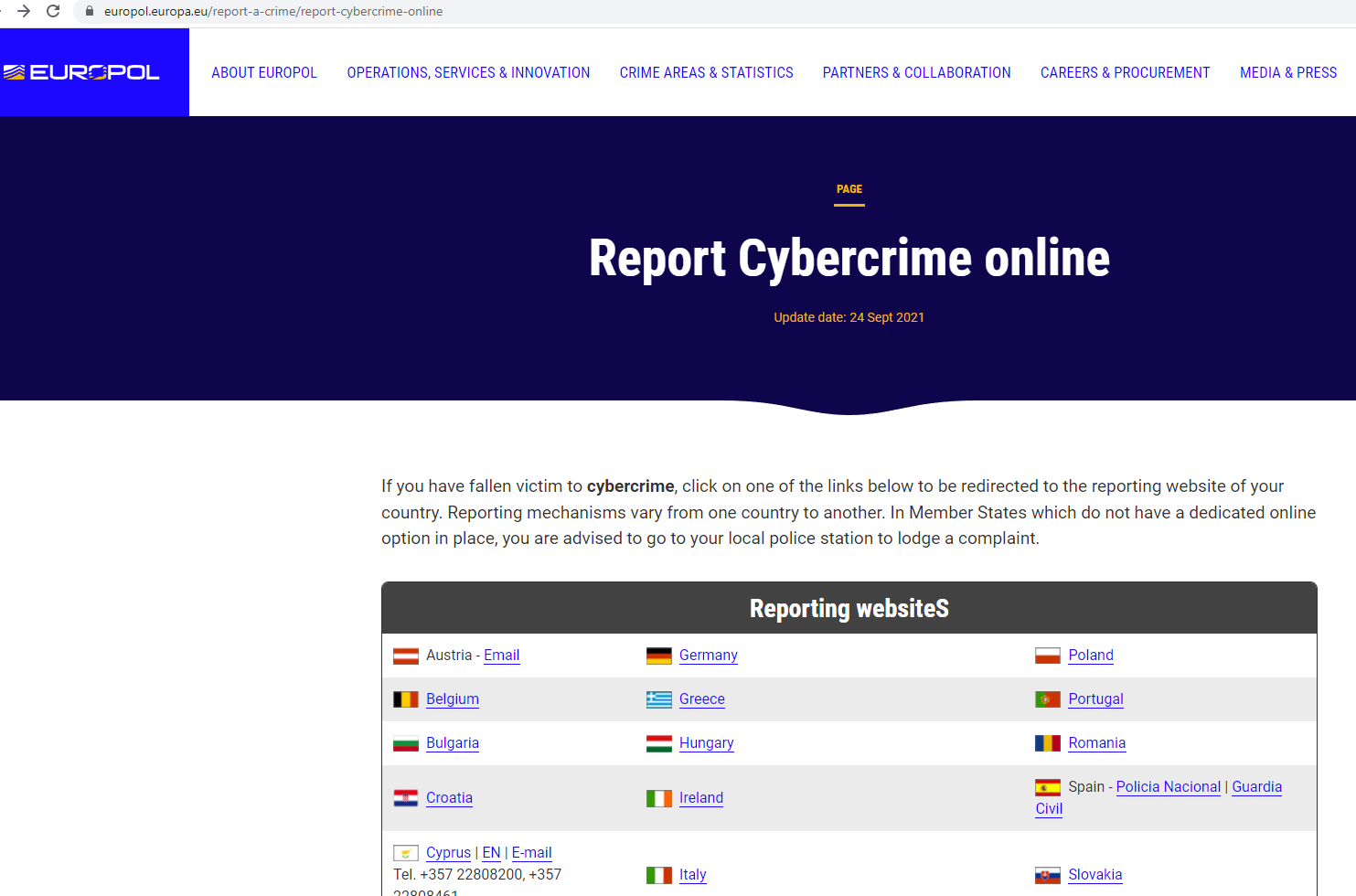Open the Belgium reporting link
This screenshot has height=896, width=1356.
click(x=453, y=699)
